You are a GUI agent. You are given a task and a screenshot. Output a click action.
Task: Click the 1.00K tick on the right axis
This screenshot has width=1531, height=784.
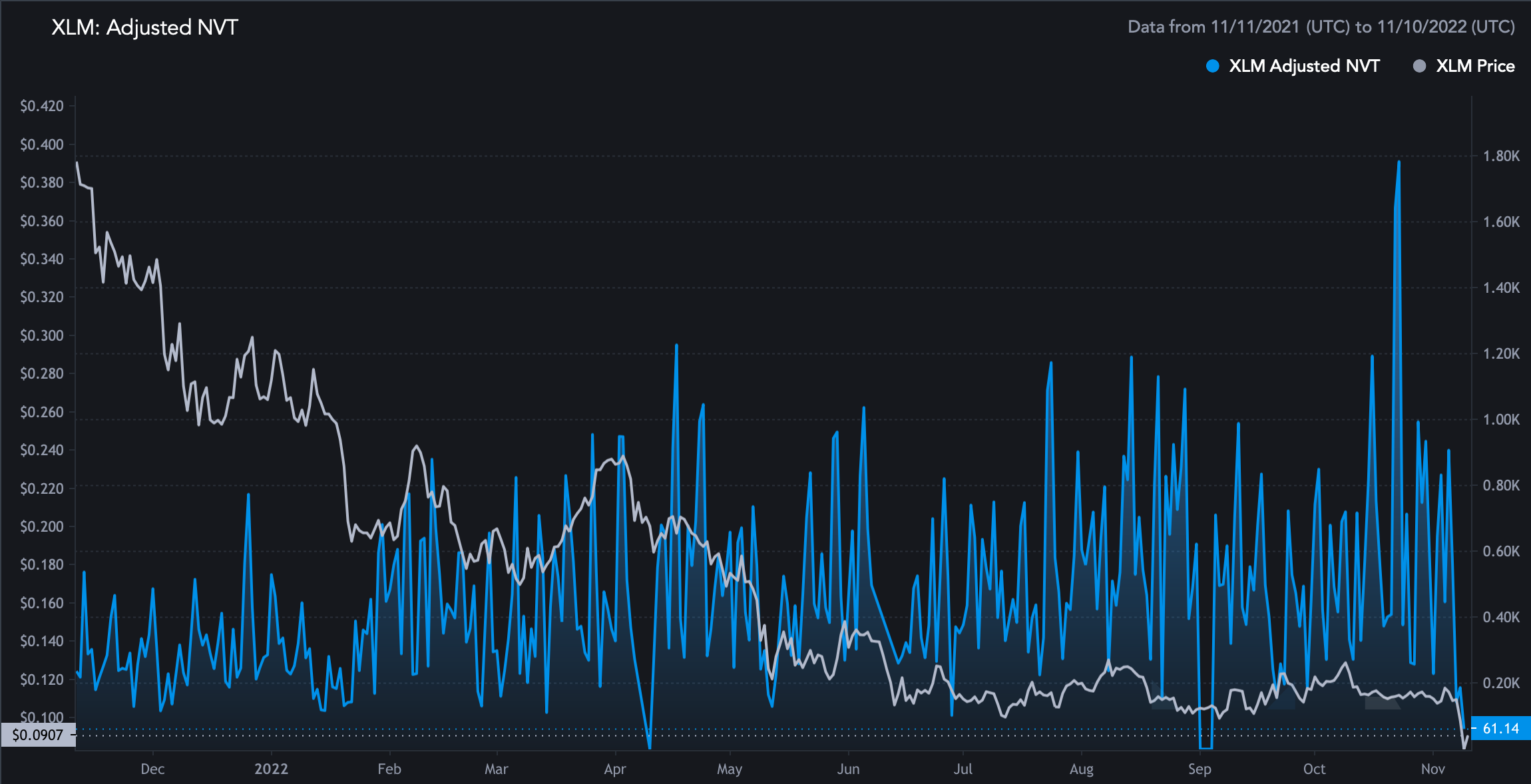coord(1501,419)
